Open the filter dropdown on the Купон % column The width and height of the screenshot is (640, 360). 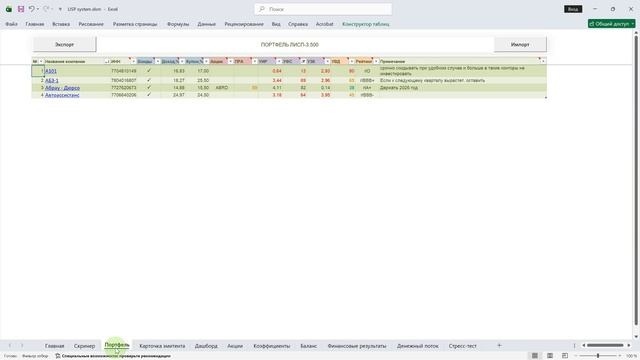coord(206,61)
